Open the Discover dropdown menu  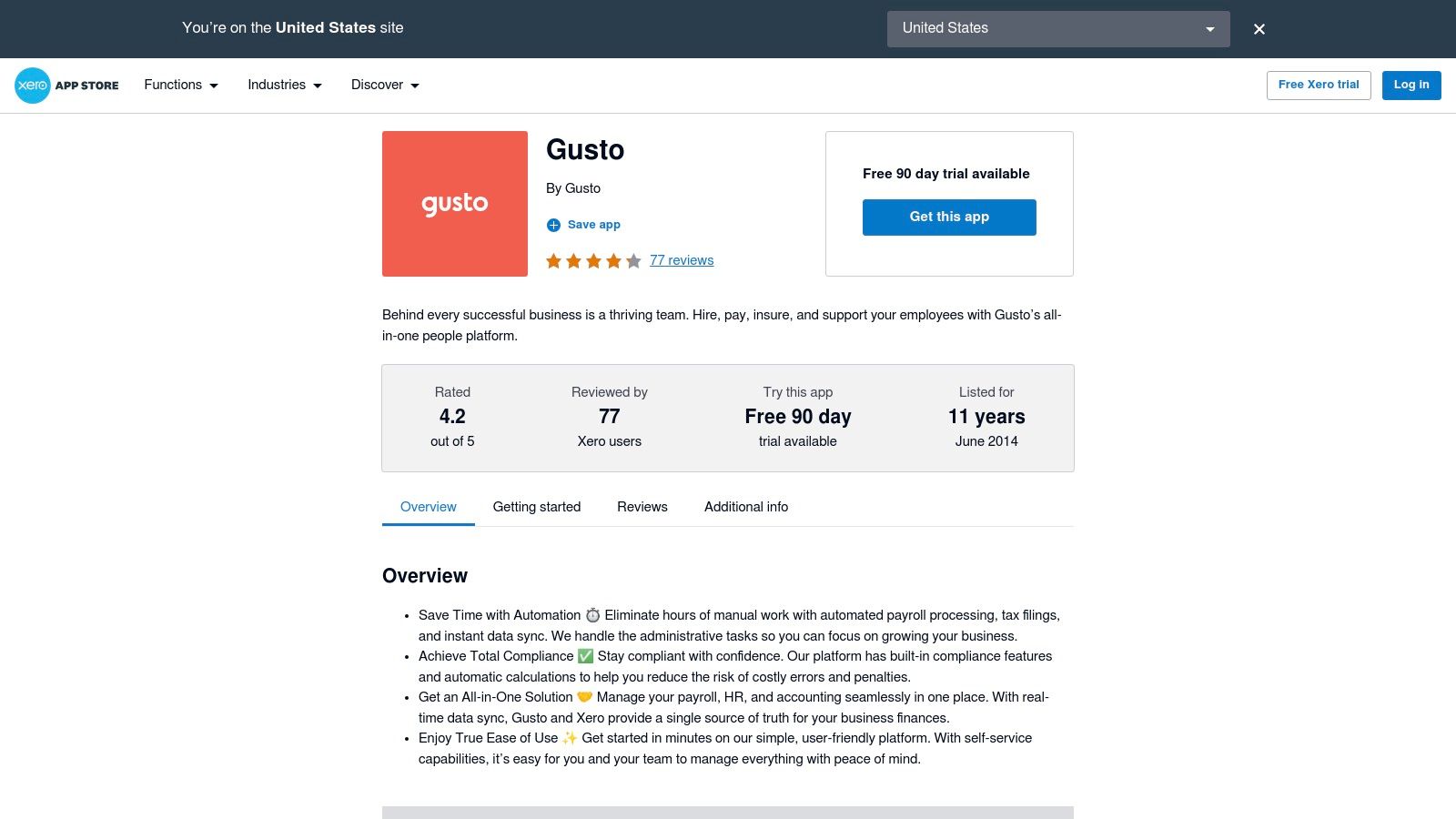[385, 86]
